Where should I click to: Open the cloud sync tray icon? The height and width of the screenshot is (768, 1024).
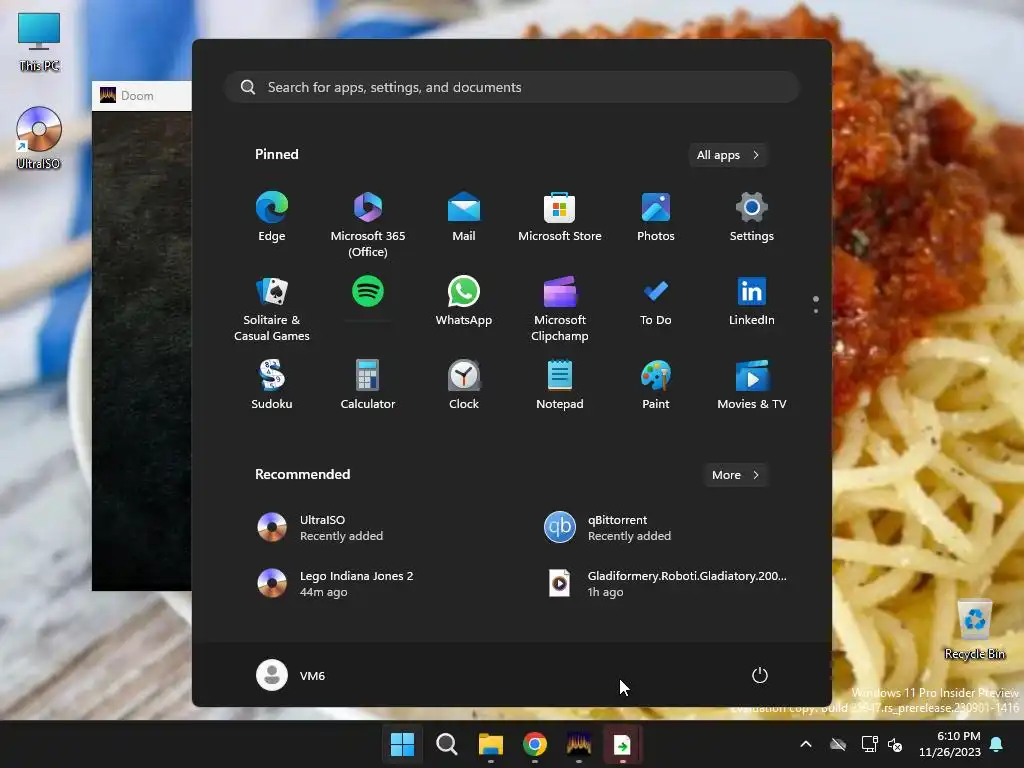838,744
